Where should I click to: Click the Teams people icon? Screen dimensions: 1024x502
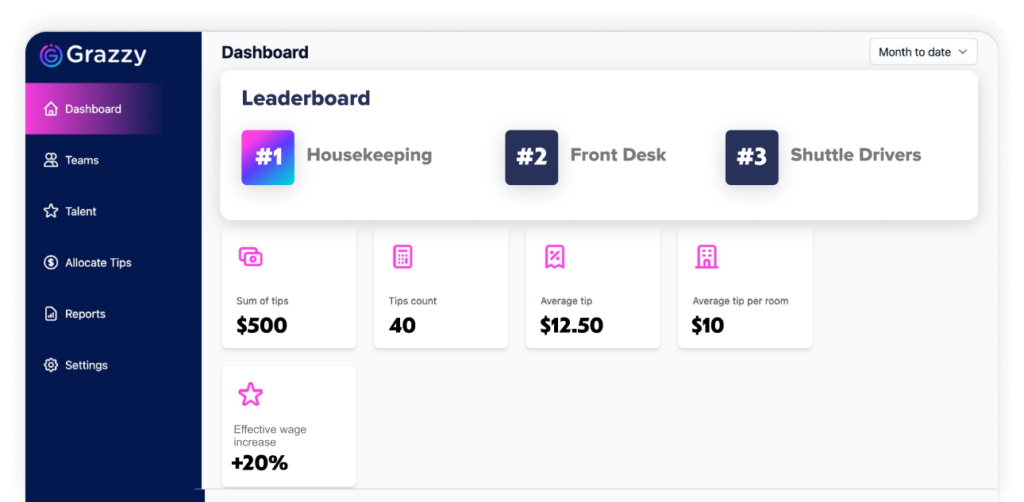[51, 160]
